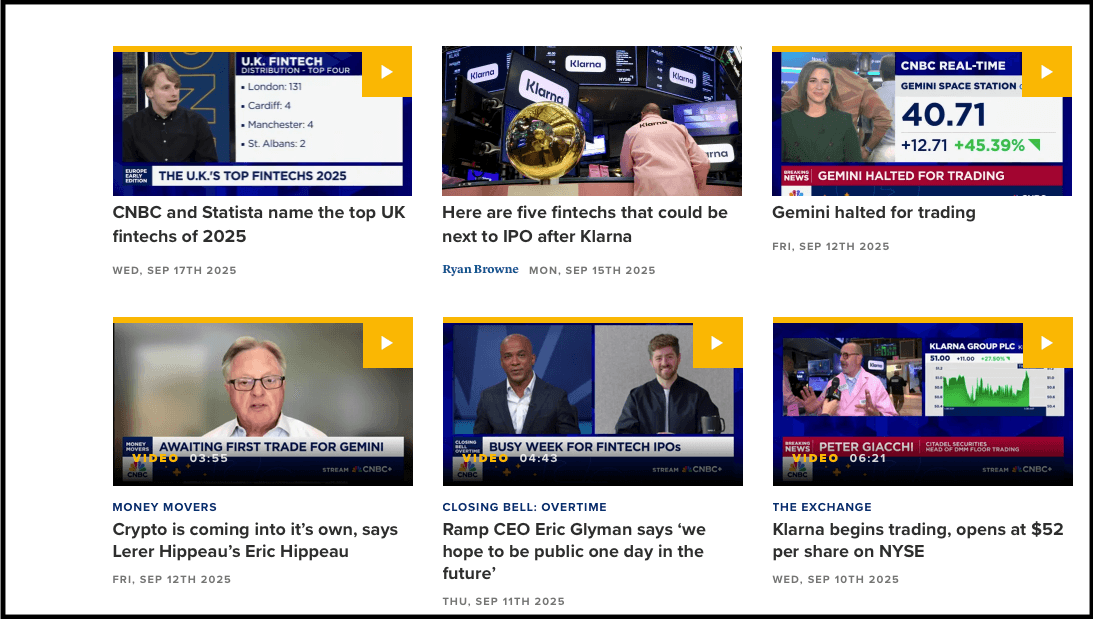The image size is (1093, 619).
Task: Open the Gemini Space Station 40.71 thumbnail
Action: tap(922, 121)
